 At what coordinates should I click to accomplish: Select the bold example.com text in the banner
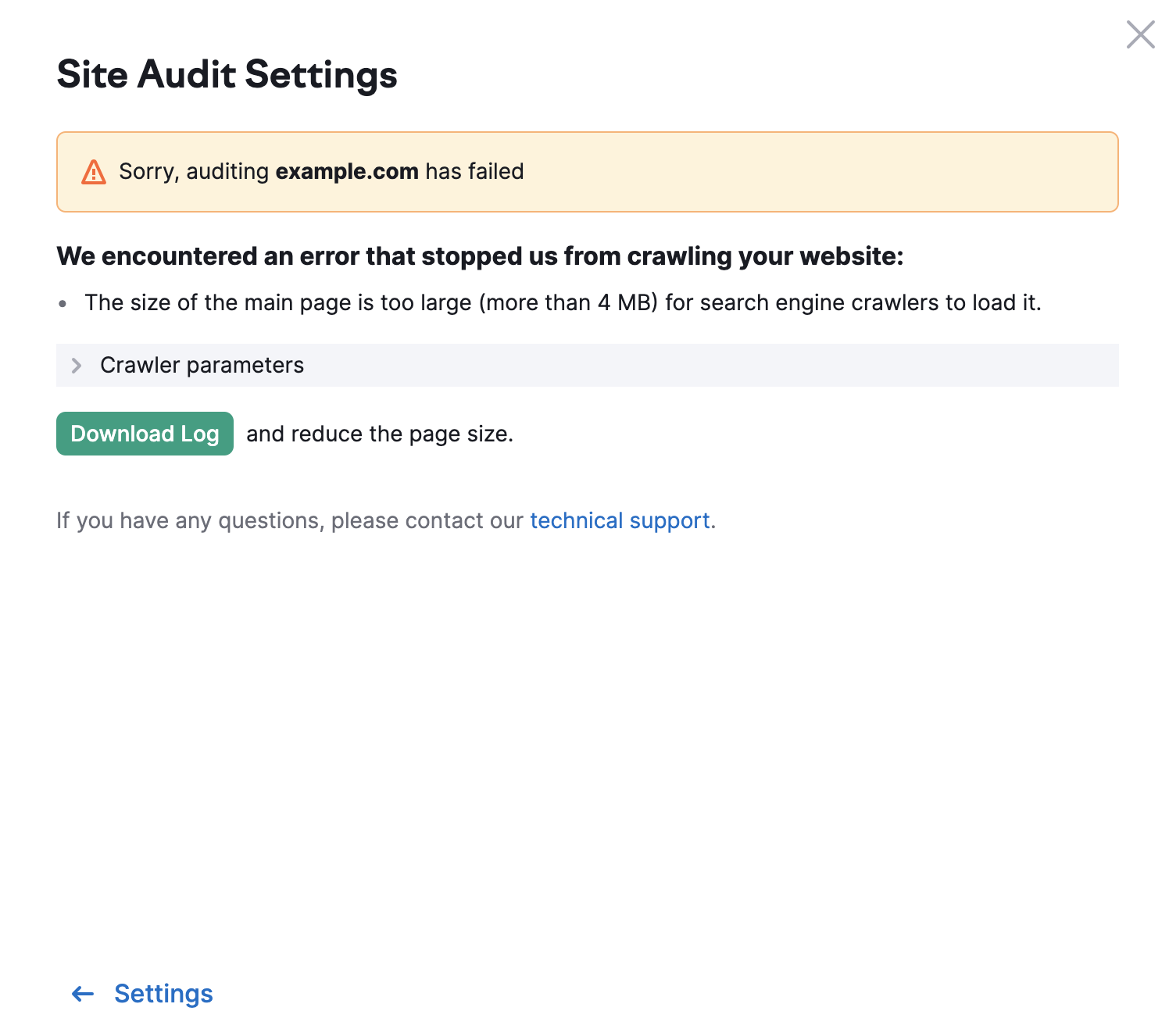click(x=347, y=171)
